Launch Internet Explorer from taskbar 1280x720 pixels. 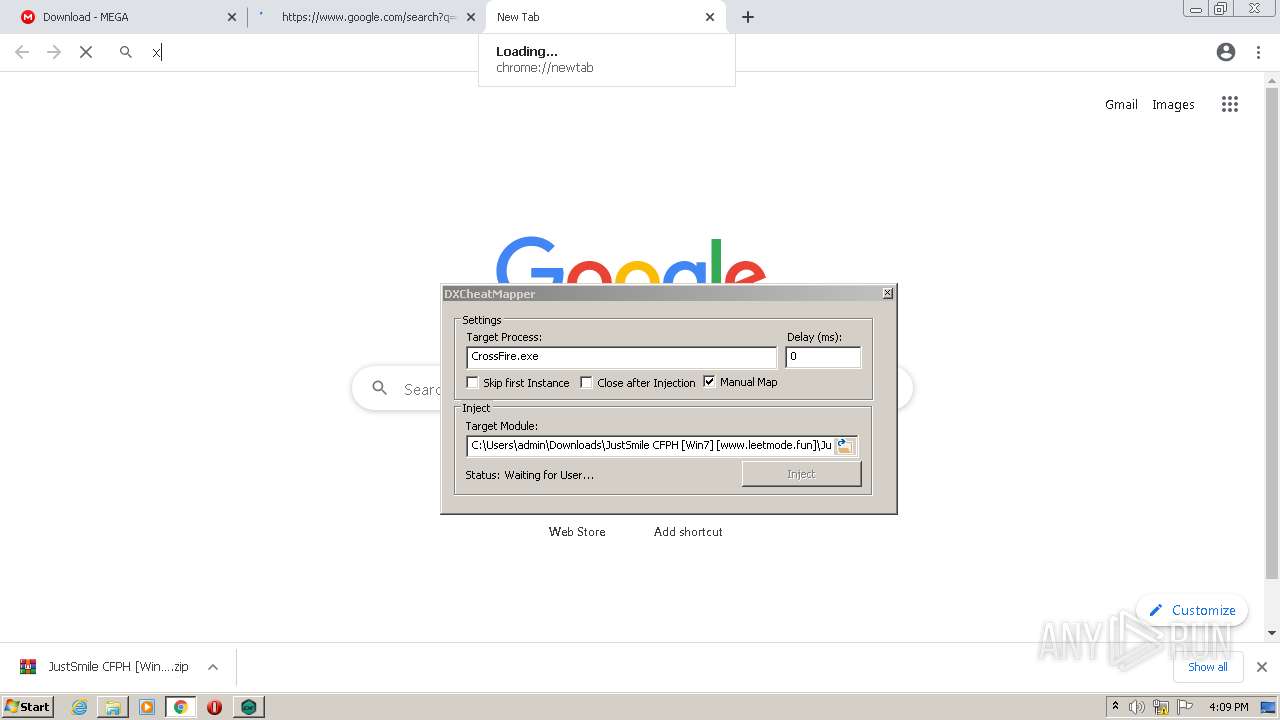(x=80, y=707)
